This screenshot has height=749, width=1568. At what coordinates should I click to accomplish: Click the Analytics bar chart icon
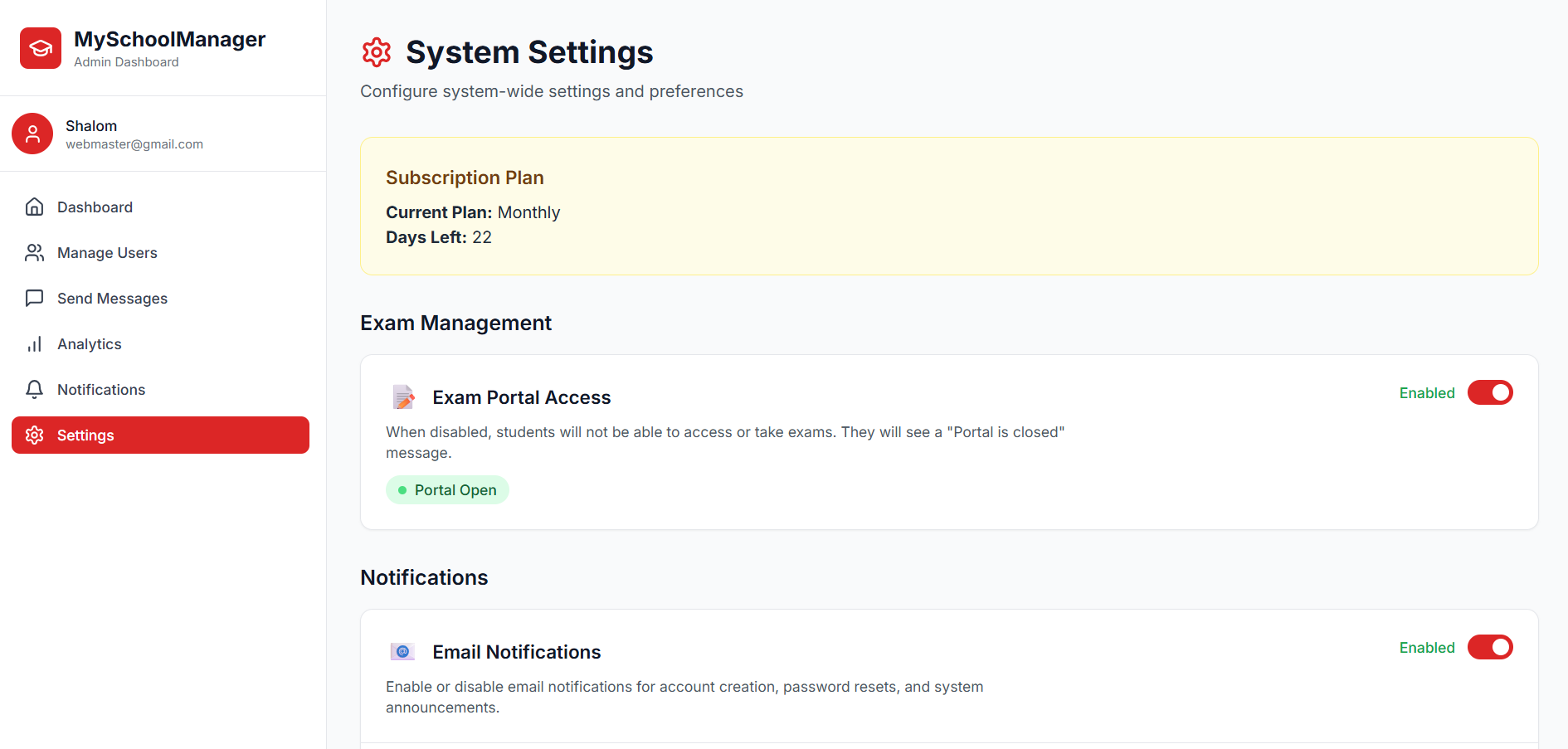34,343
